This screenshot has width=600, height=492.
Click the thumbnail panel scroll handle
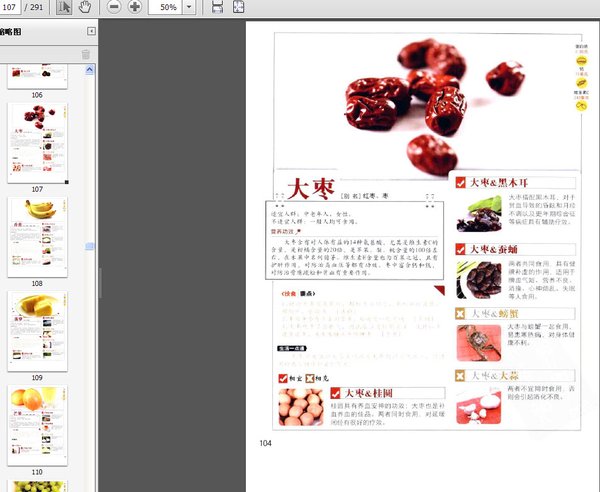pyautogui.click(x=90, y=246)
